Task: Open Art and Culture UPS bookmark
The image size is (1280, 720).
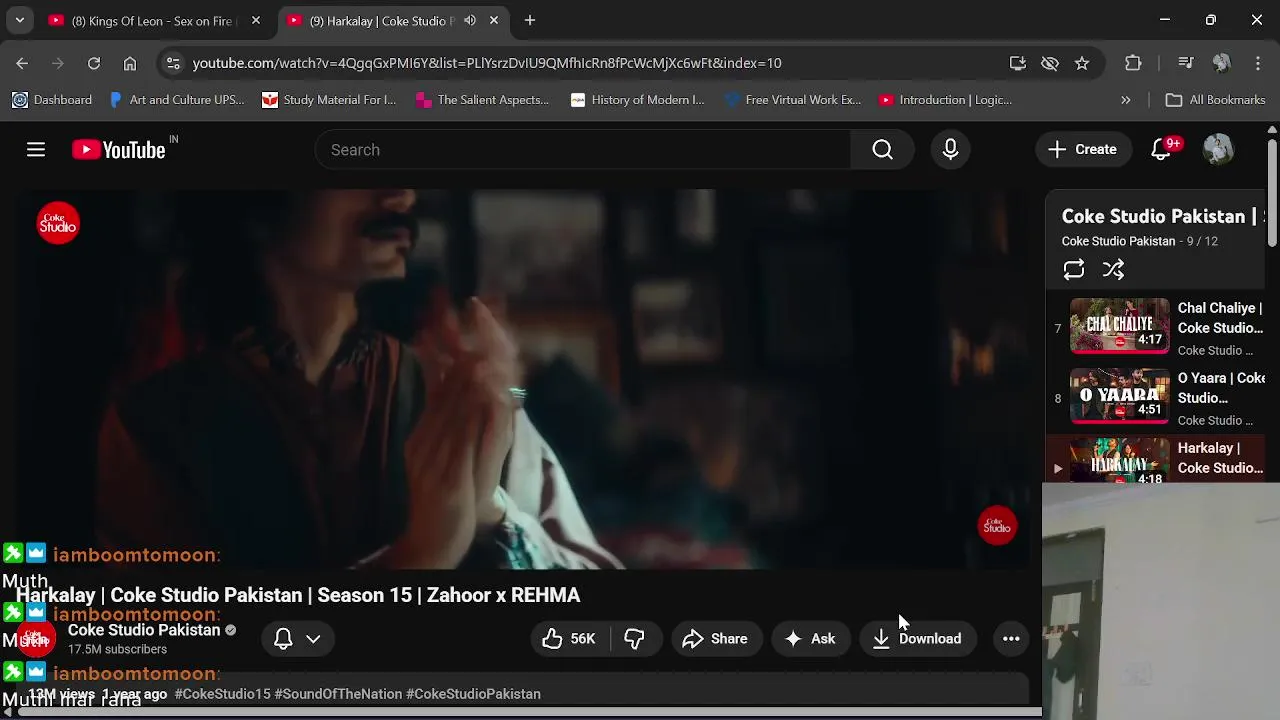Action: [176, 100]
